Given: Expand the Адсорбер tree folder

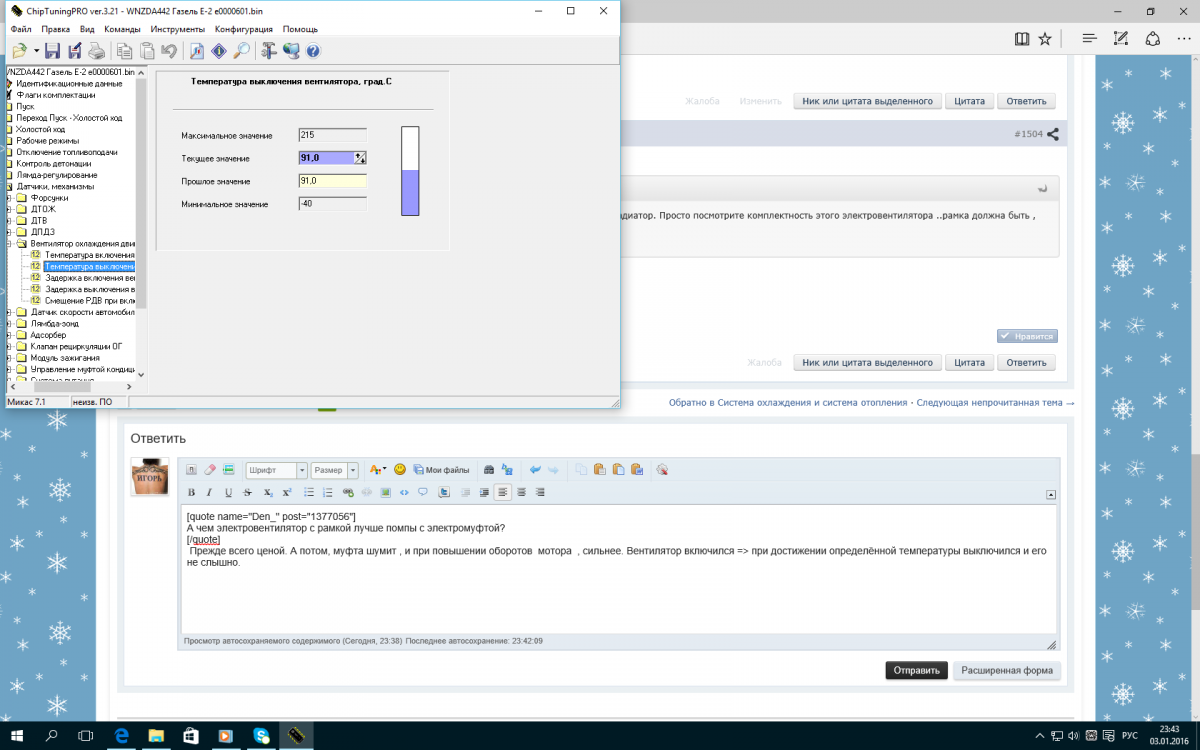Looking at the screenshot, I should point(9,335).
